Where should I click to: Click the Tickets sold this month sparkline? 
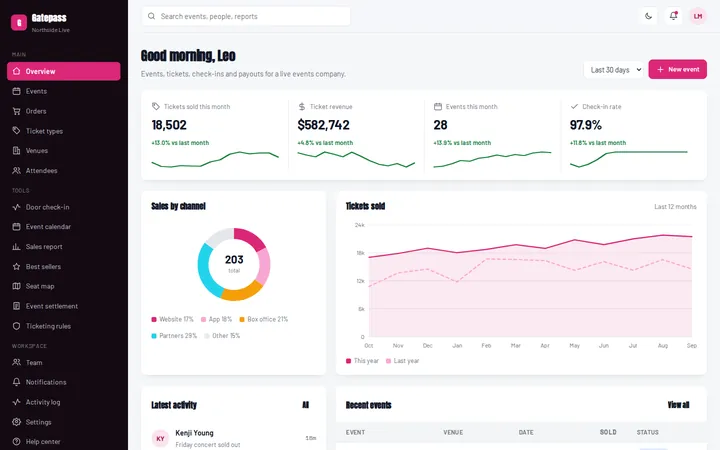point(215,159)
